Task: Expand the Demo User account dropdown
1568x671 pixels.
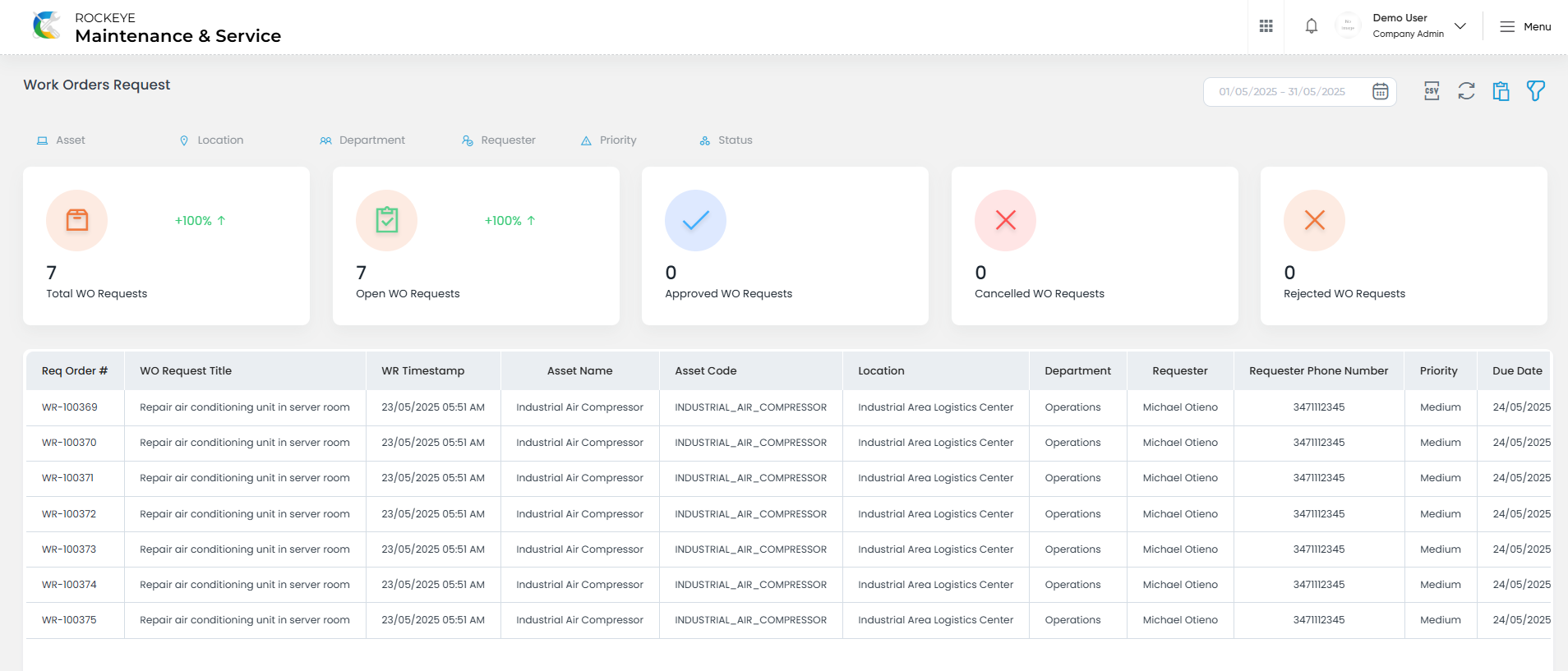Action: coord(1460,26)
